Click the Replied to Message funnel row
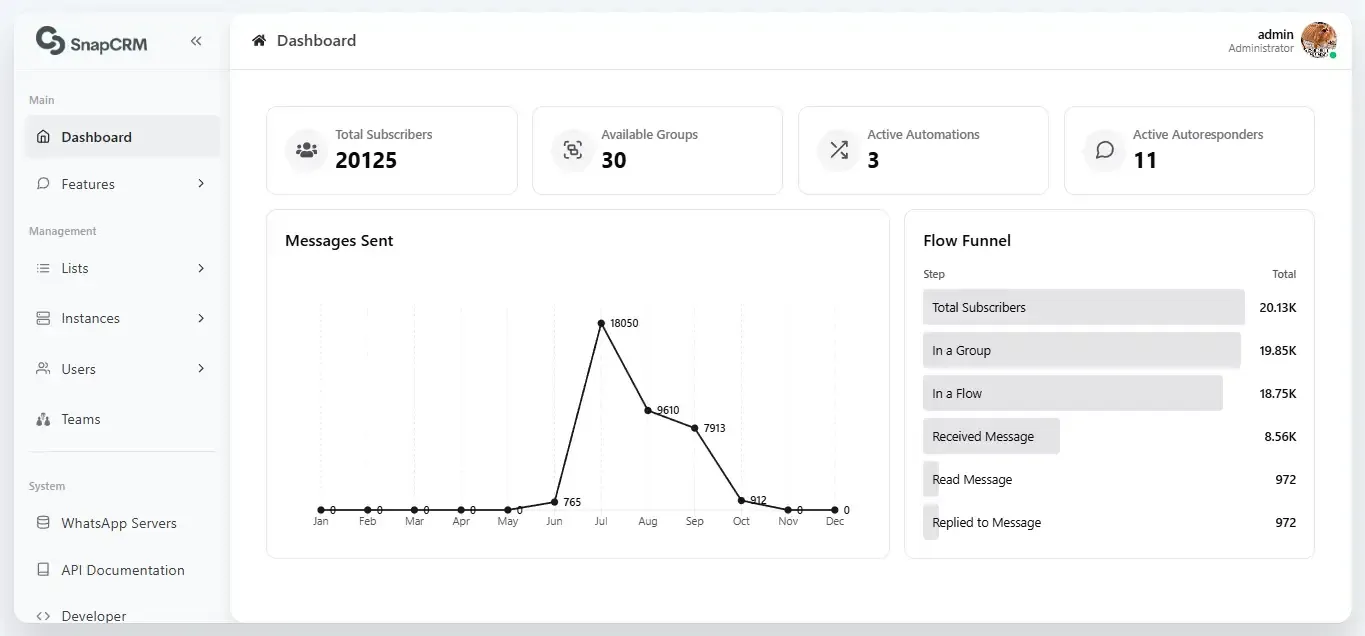1365x636 pixels. tap(1110, 522)
